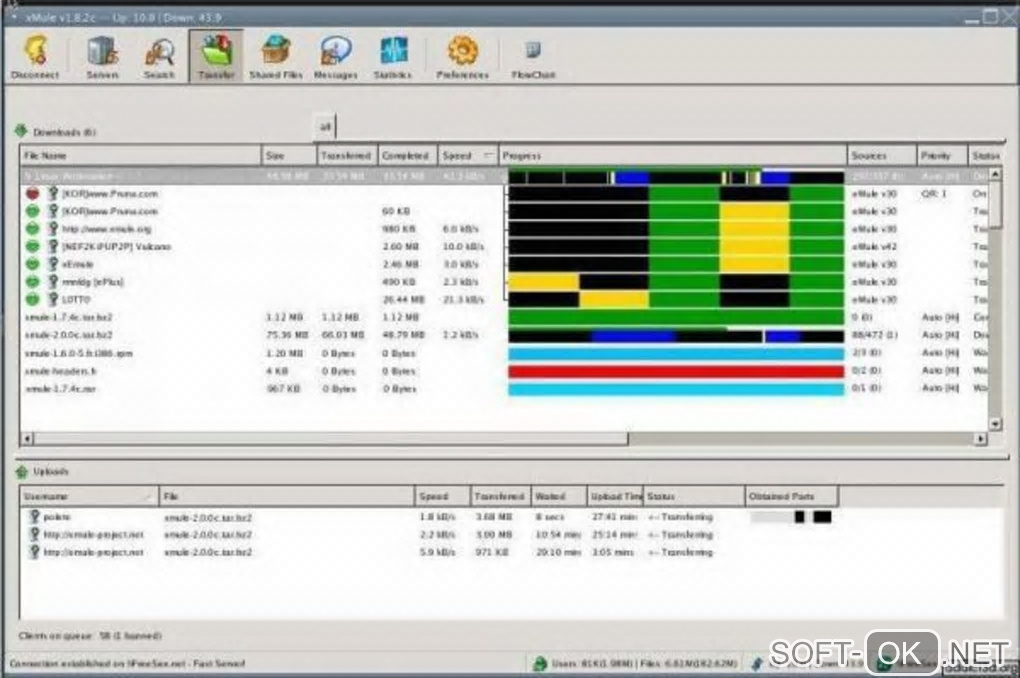Open the Search toolbar icon
1020x678 pixels.
click(x=159, y=57)
